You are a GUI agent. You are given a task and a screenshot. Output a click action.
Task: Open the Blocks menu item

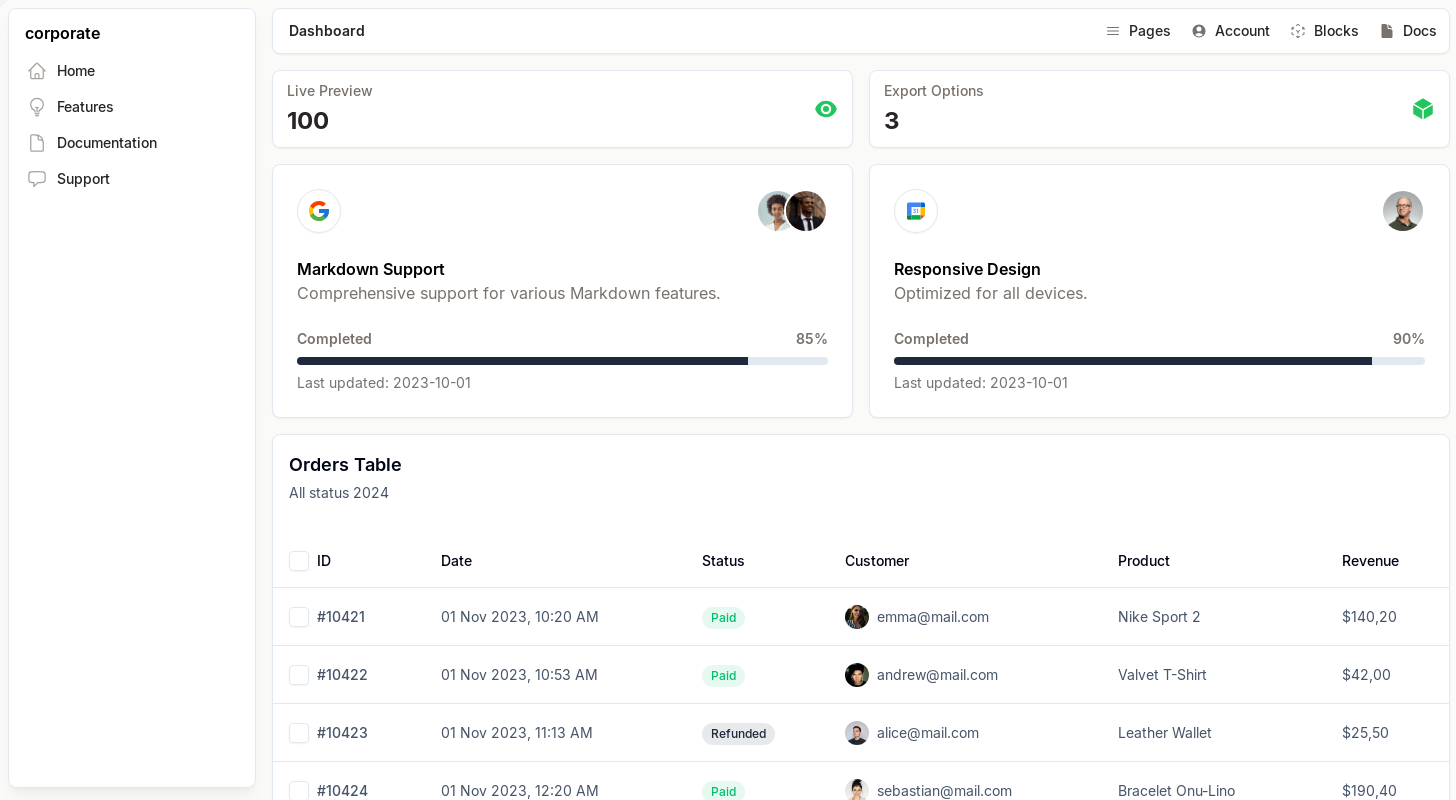(1324, 31)
